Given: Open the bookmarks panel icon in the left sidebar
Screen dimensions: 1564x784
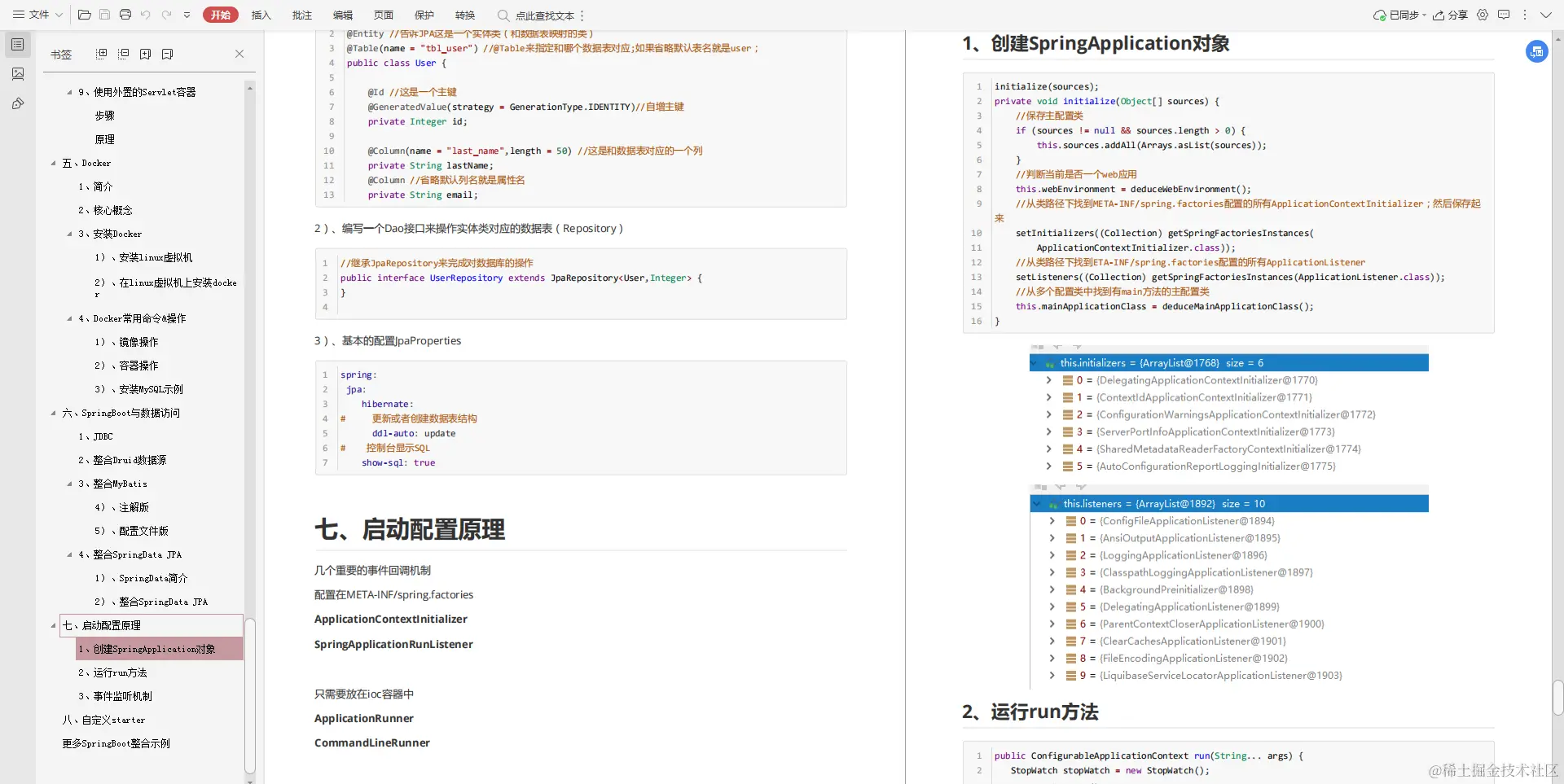Looking at the screenshot, I should [x=18, y=45].
